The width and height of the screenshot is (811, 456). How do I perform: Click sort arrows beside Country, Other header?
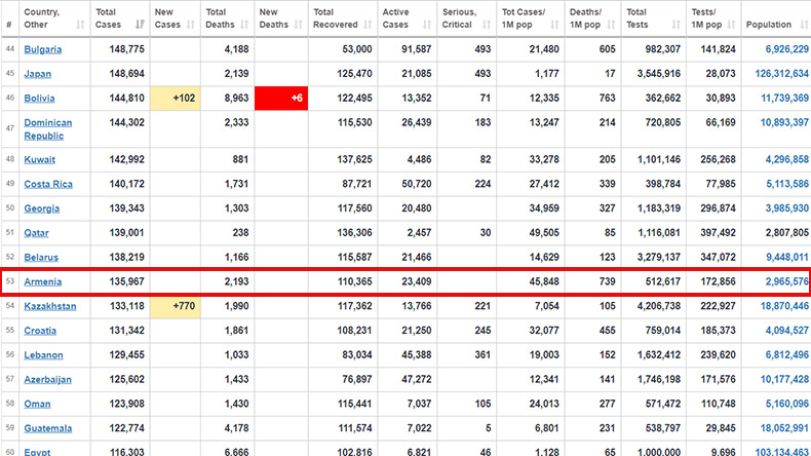(80, 24)
